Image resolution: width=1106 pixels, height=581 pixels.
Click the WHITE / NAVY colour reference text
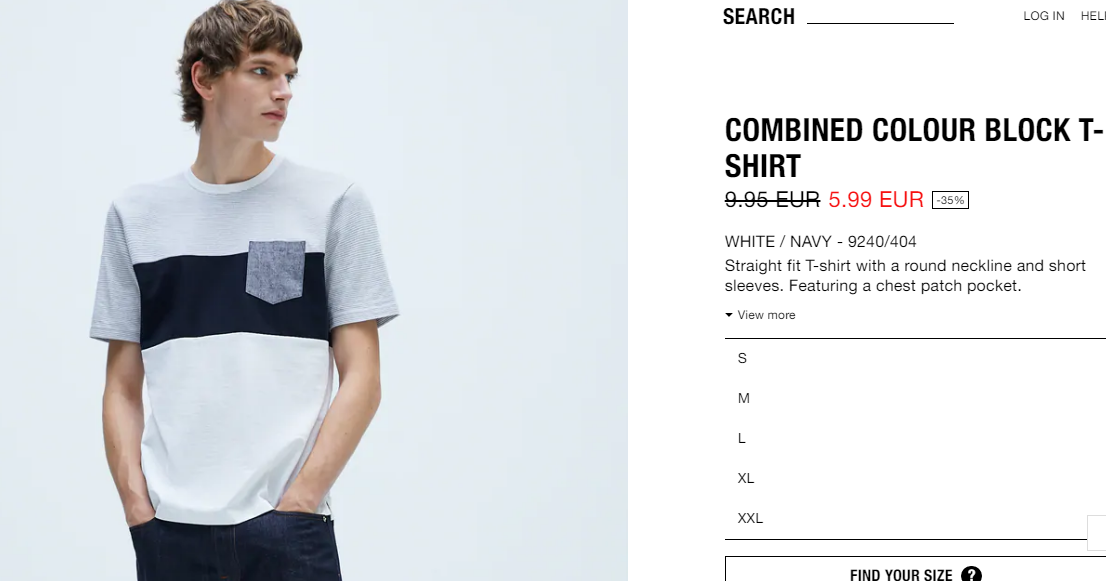[x=820, y=242]
